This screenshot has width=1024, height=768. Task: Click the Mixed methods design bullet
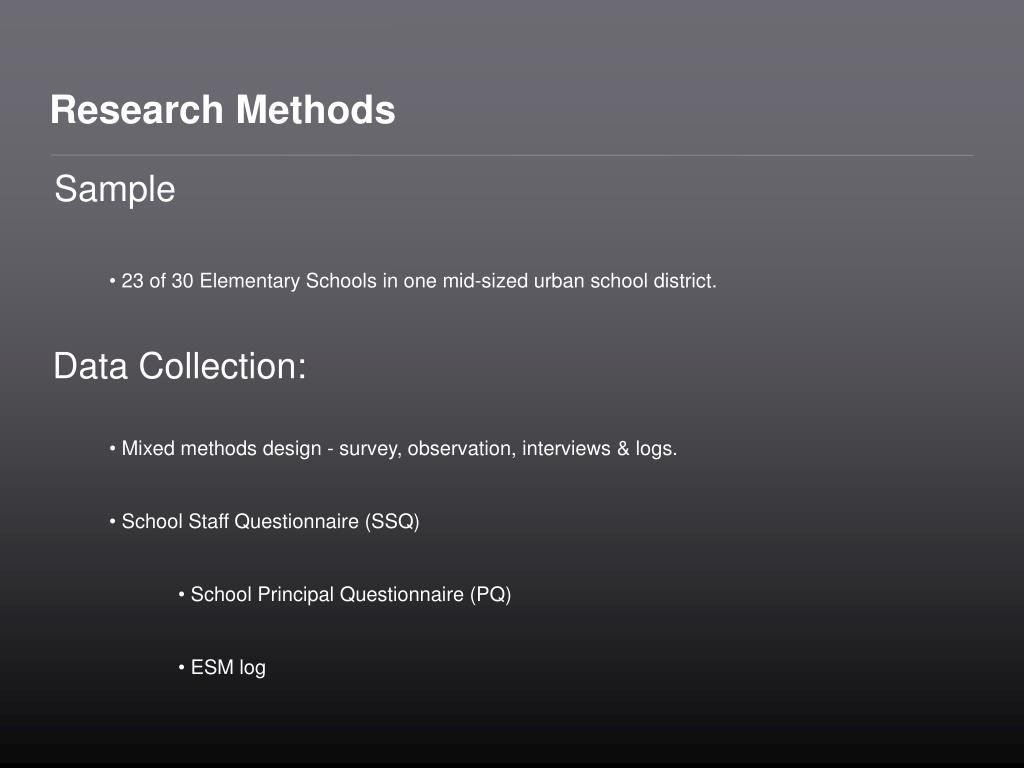click(393, 449)
